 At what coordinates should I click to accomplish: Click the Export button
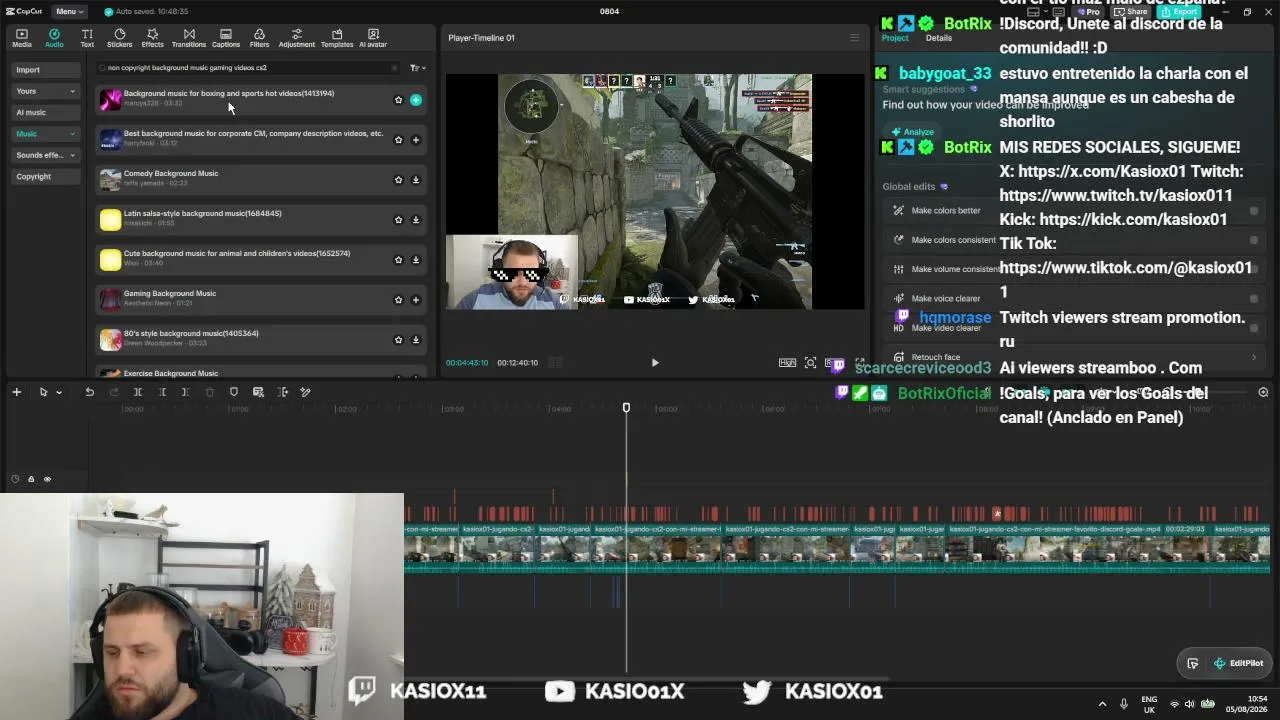[x=1179, y=11]
